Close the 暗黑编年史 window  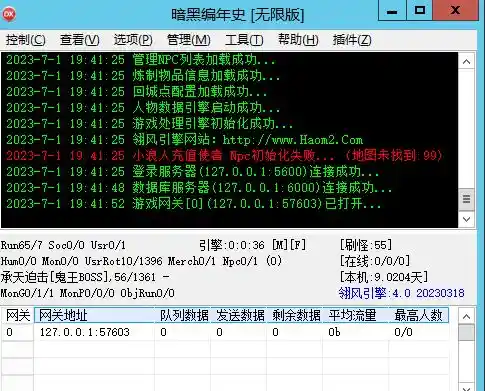coord(455,11)
